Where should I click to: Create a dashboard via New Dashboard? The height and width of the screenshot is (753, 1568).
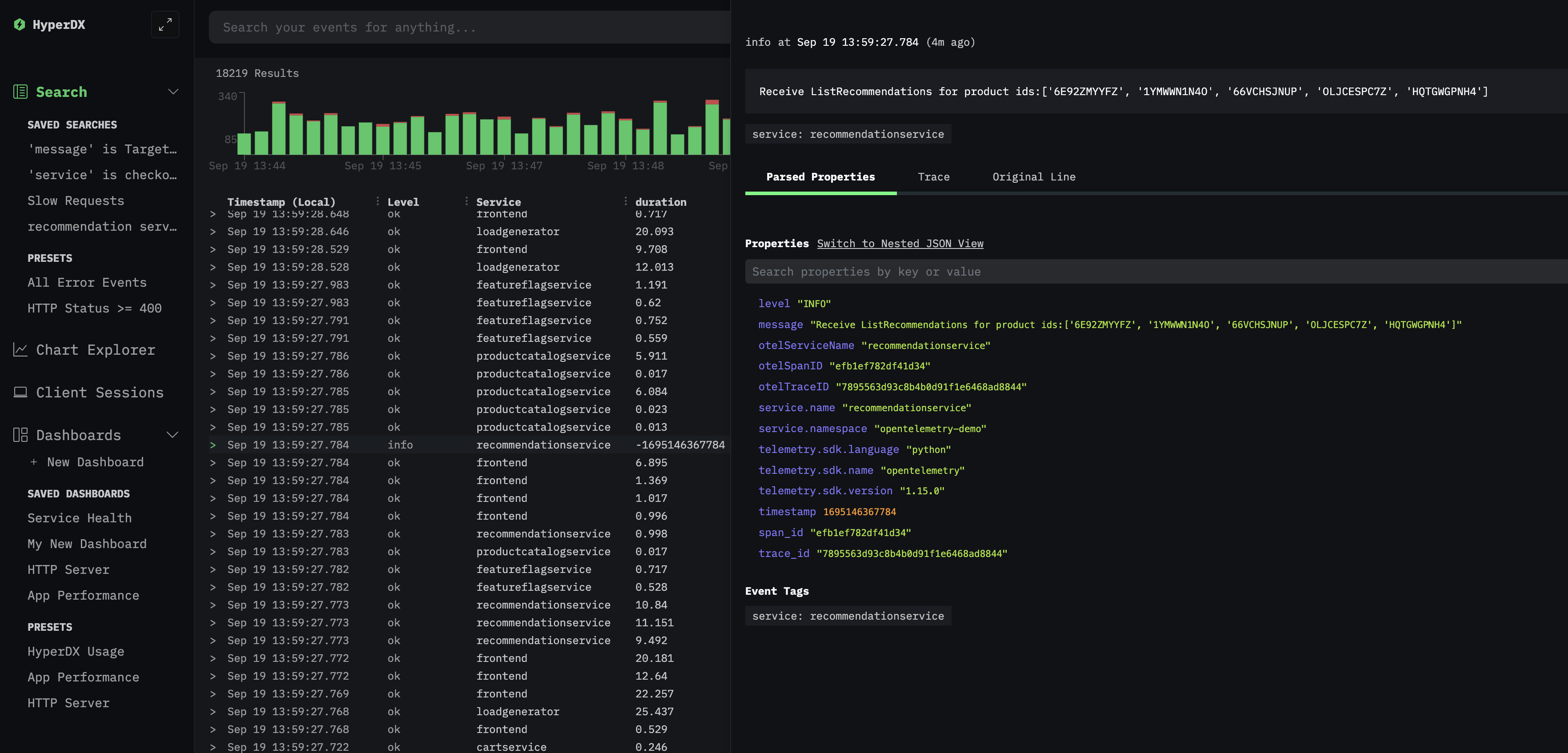[x=87, y=461]
